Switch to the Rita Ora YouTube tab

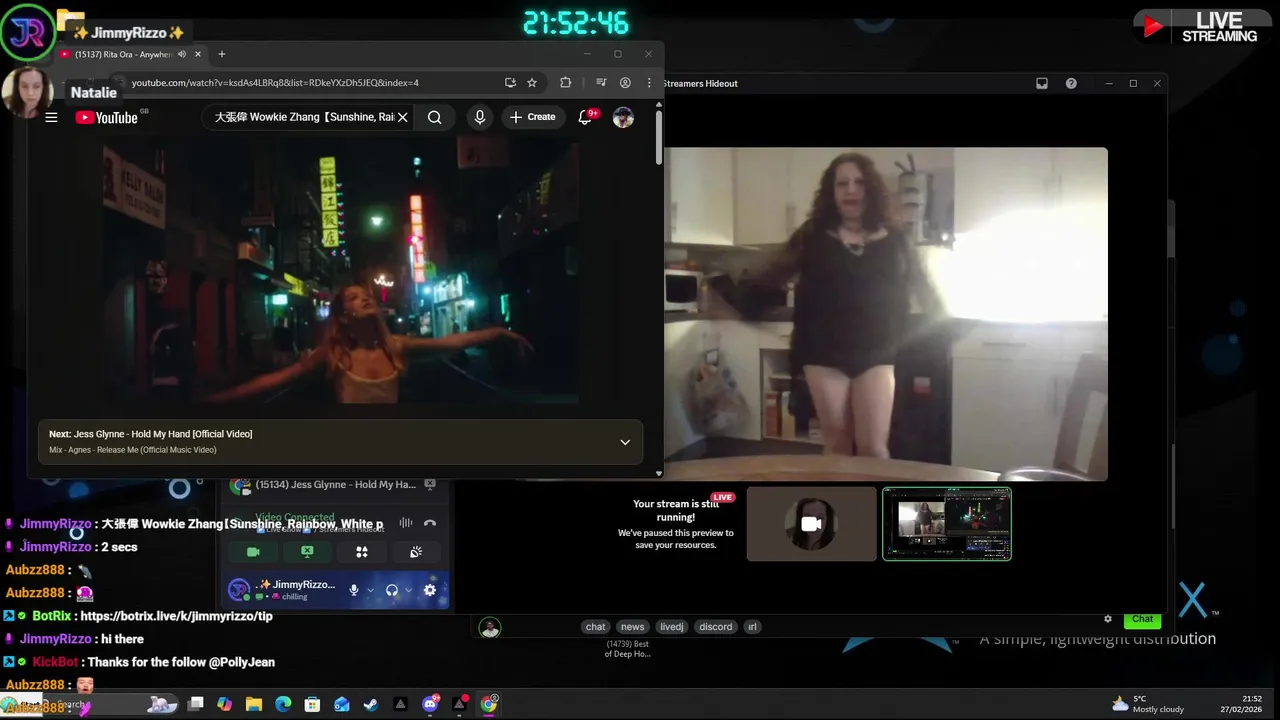tap(124, 54)
